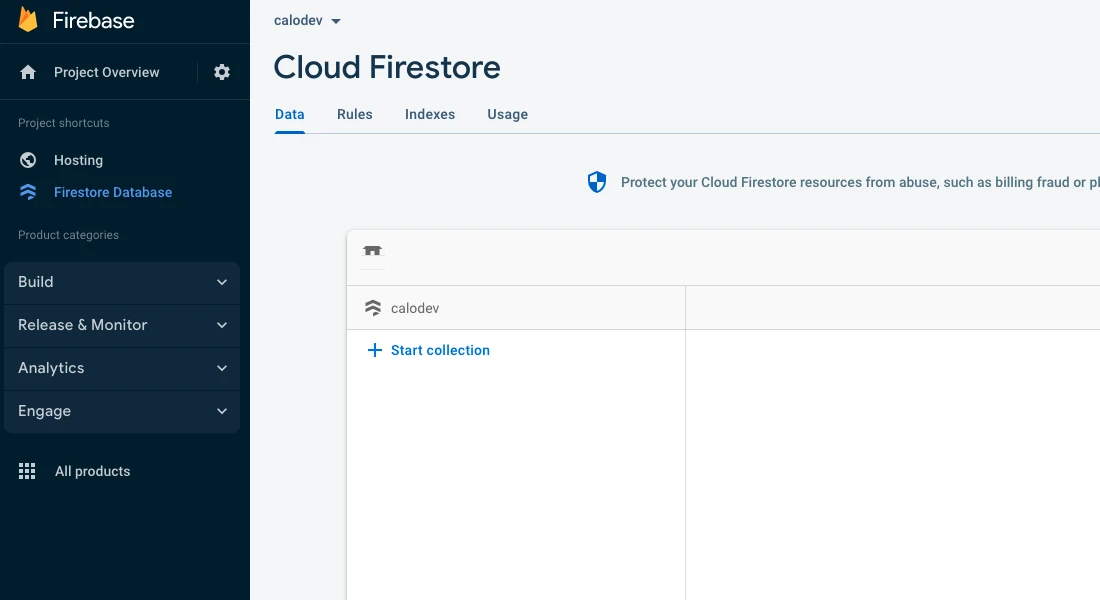Switch to the Indexes tab
Viewport: 1100px width, 600px height.
pos(430,114)
